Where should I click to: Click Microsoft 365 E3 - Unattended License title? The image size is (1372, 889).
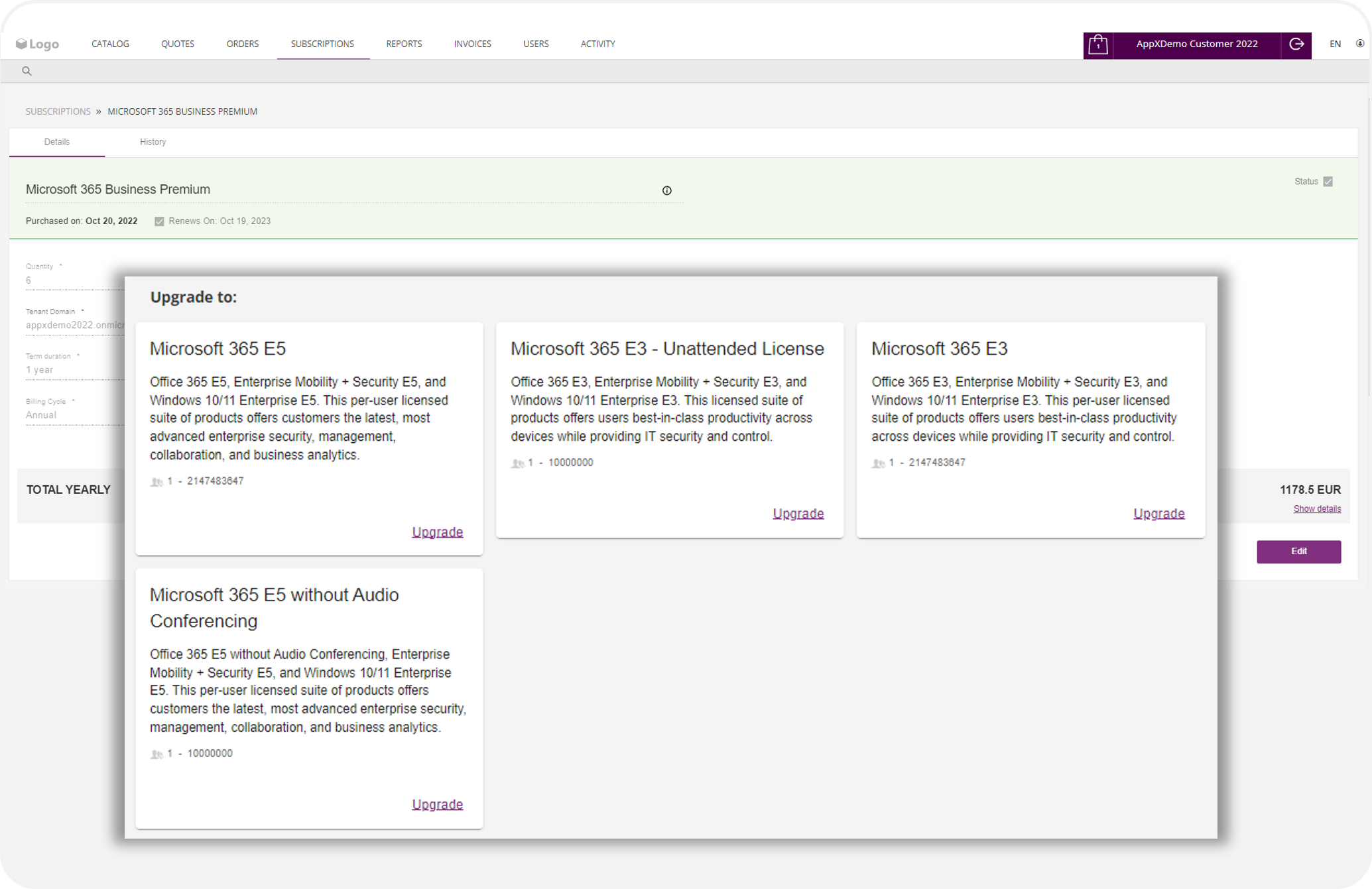[x=667, y=349]
